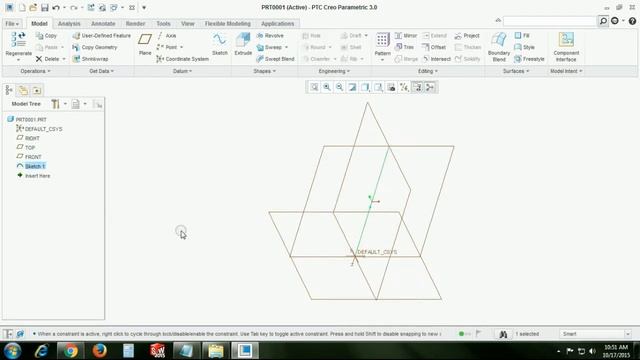
Task: Switch to Favorites panel
Action: (37, 90)
